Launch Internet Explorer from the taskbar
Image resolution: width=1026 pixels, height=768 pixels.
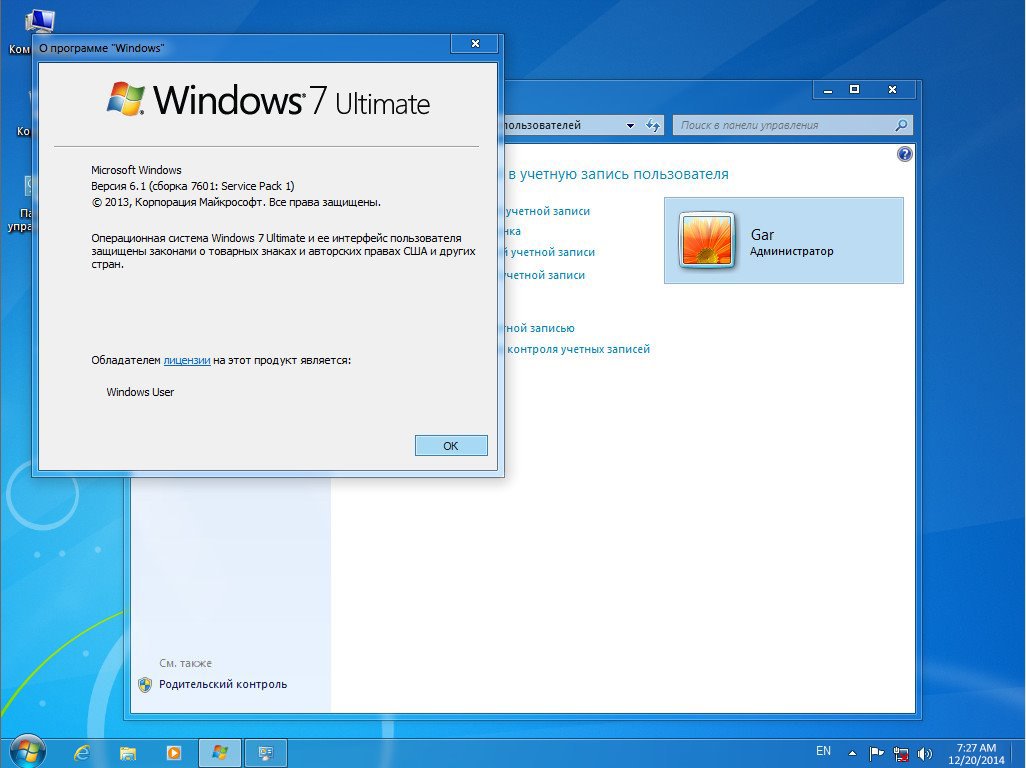81,753
